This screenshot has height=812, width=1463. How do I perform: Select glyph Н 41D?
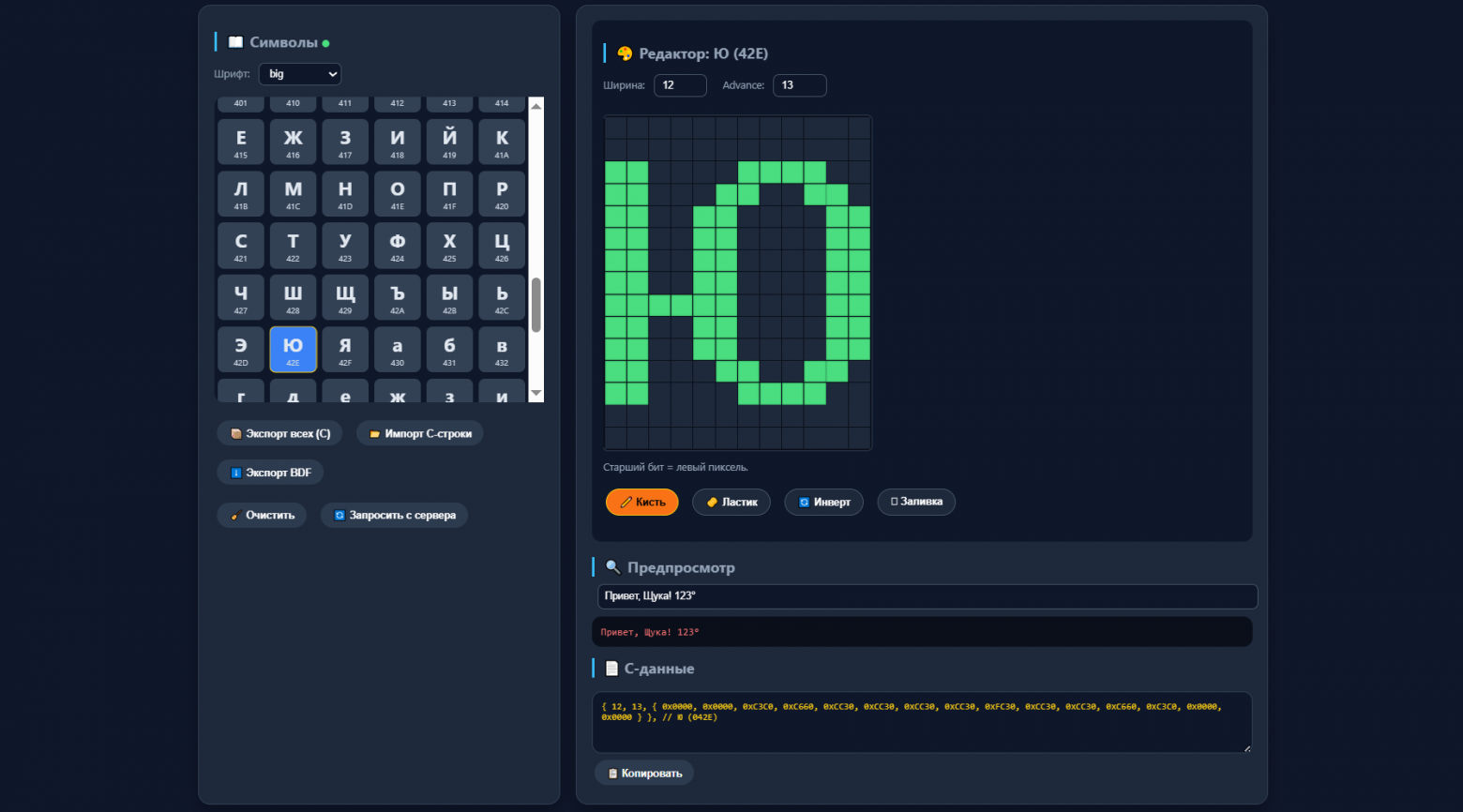[345, 194]
